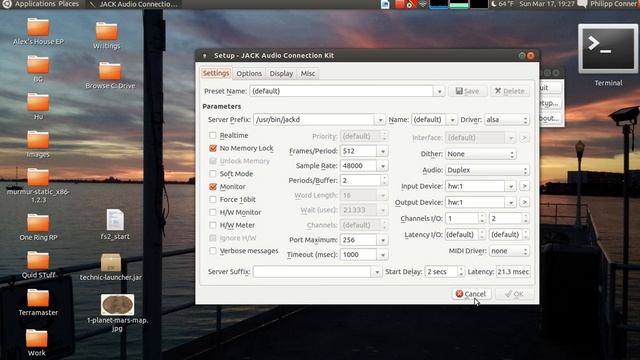Click the Cancel button
This screenshot has height=360, width=640.
471,294
